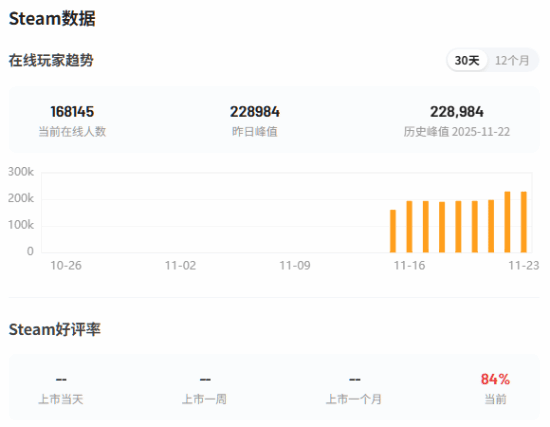
Task: Select the first, shortest orange bar
Action: point(393,231)
